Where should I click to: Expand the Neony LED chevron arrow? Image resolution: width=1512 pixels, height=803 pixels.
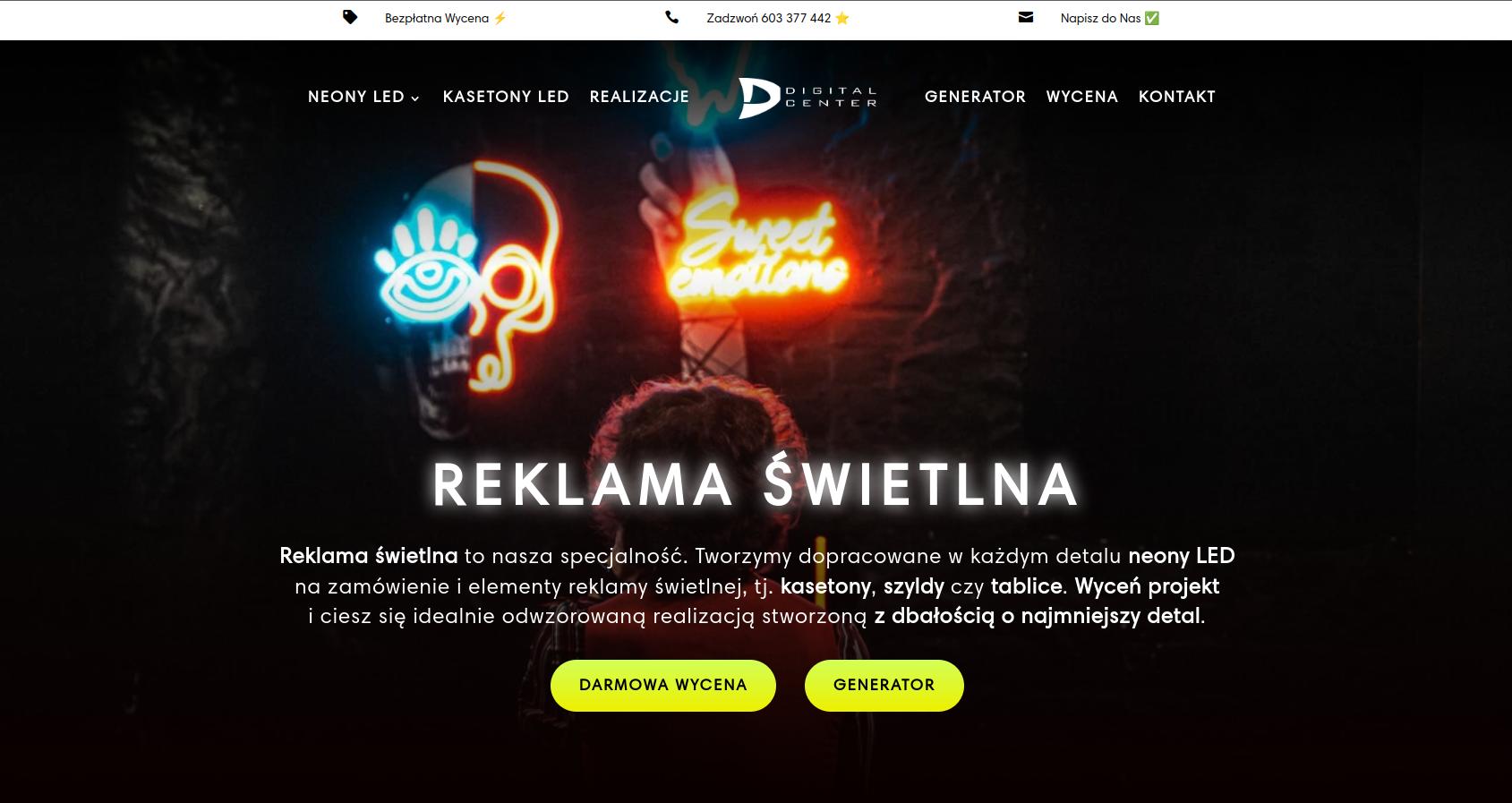pyautogui.click(x=414, y=98)
